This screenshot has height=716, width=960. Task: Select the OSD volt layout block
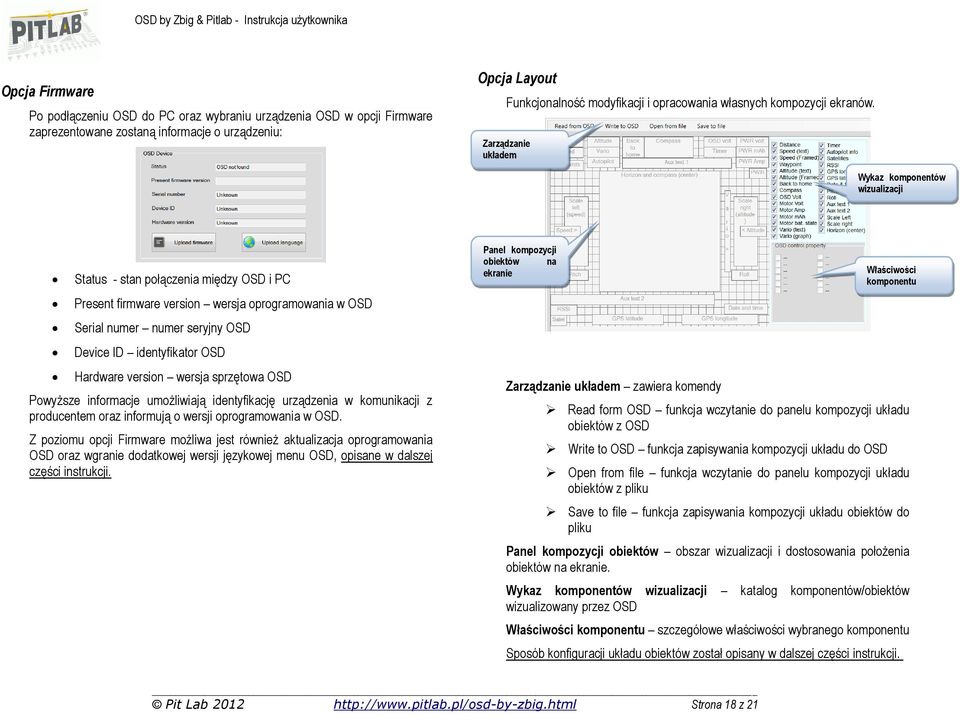point(720,141)
